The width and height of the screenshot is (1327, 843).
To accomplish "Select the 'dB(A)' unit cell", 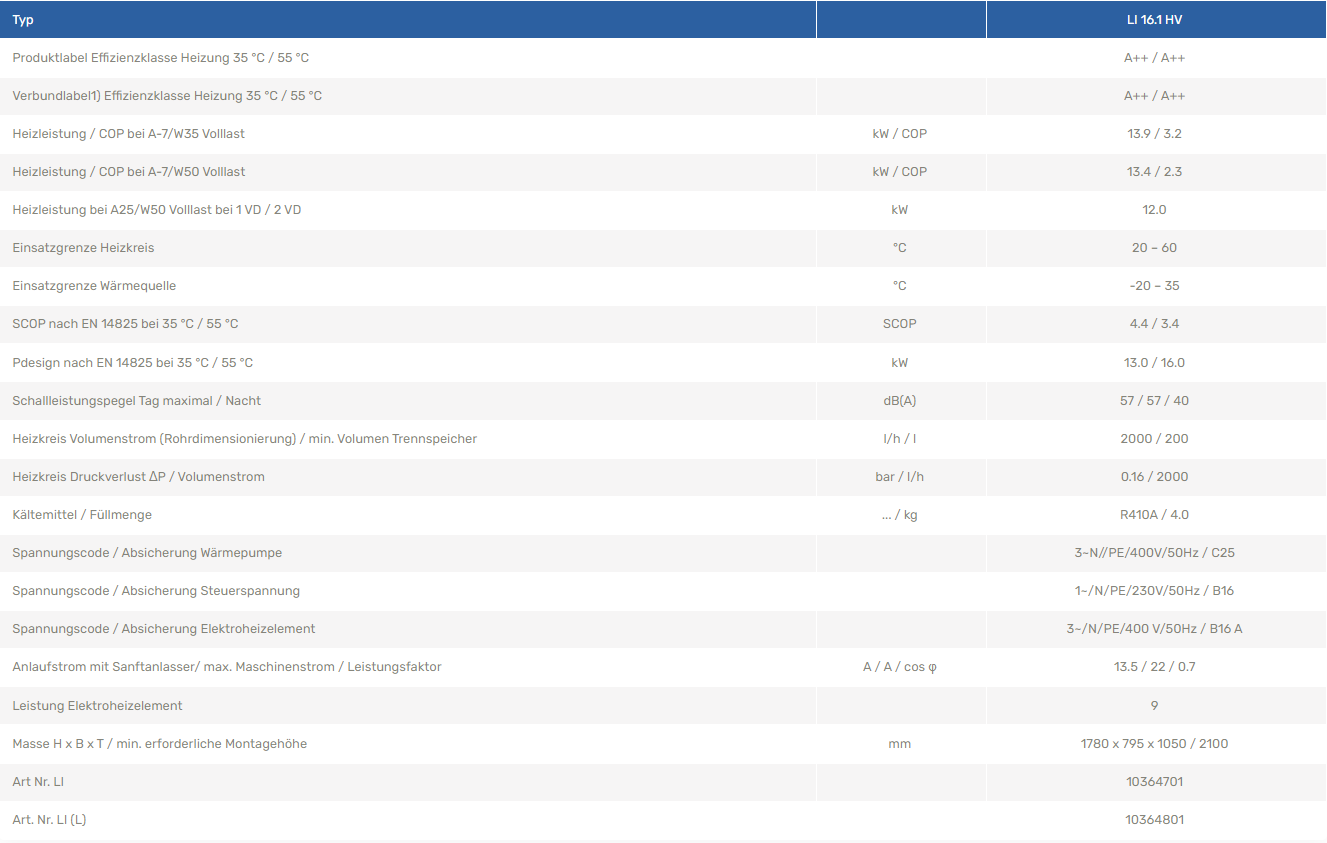I will 899,401.
